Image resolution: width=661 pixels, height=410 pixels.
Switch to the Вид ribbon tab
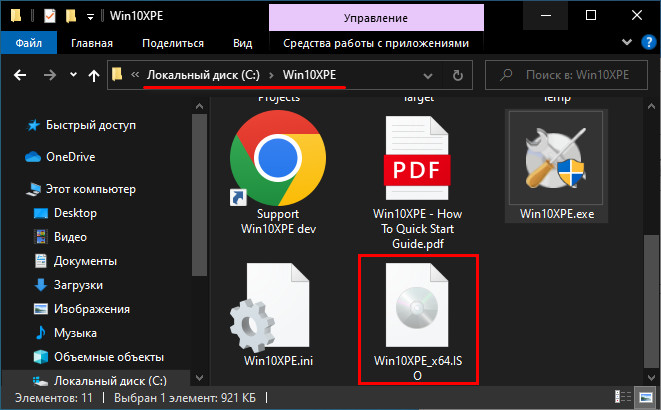(242, 44)
